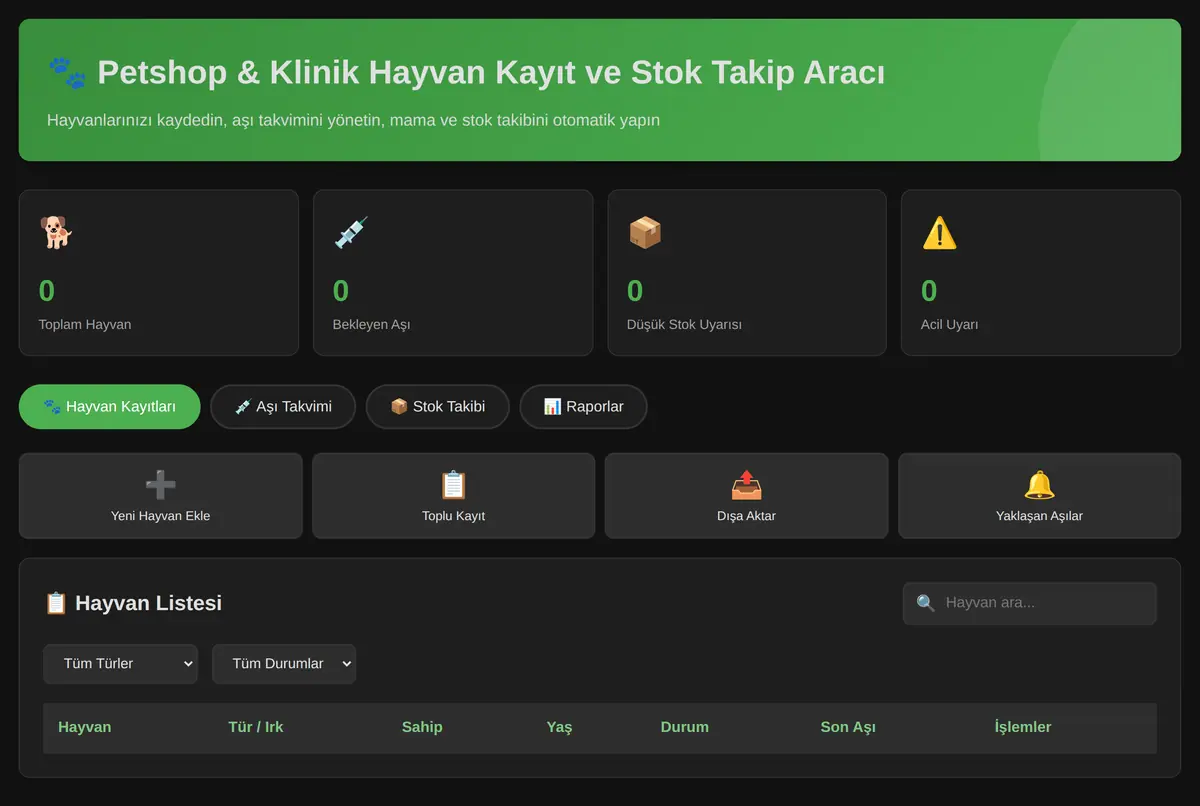This screenshot has width=1200, height=806.
Task: Click the Yaklaşan Aşılar label
Action: pos(1039,516)
